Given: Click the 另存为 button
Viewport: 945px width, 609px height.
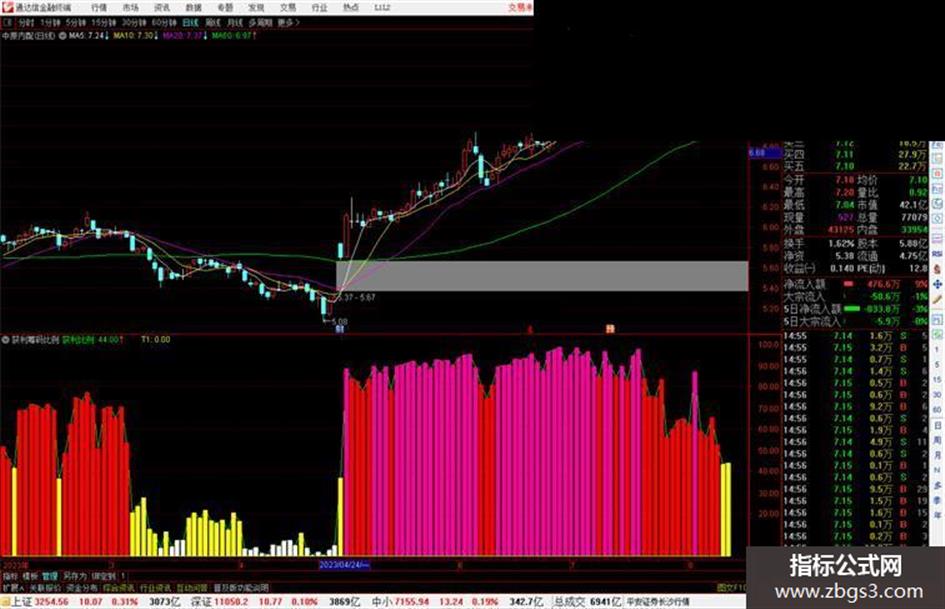Looking at the screenshot, I should 75,576.
